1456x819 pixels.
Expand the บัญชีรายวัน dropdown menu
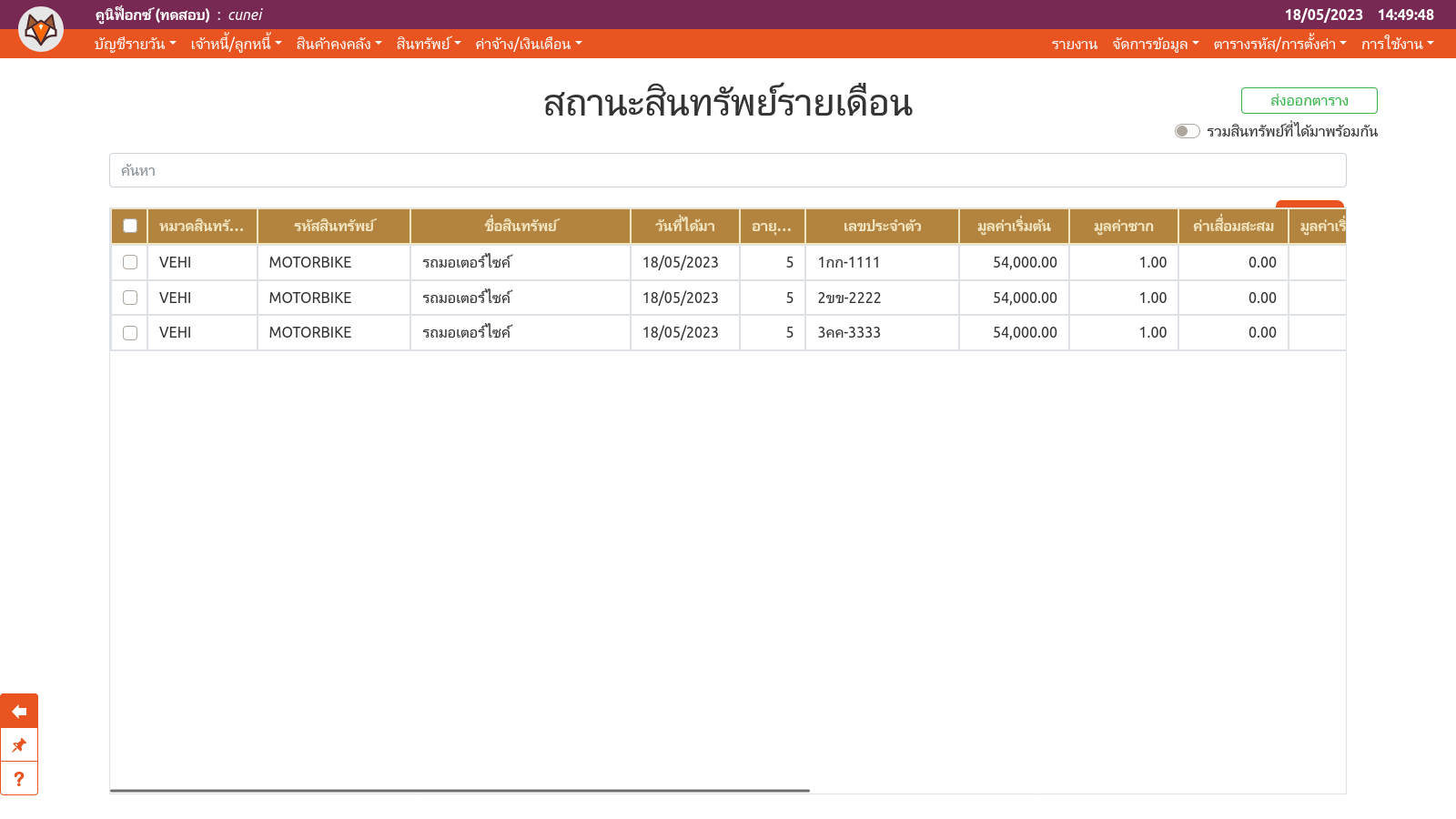(135, 44)
